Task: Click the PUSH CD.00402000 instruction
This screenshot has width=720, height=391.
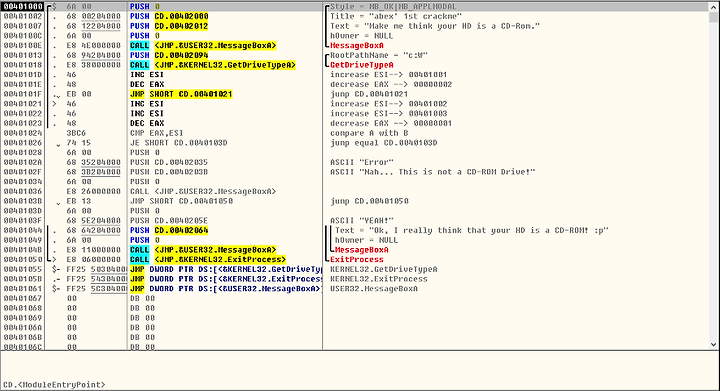Action: pos(169,16)
